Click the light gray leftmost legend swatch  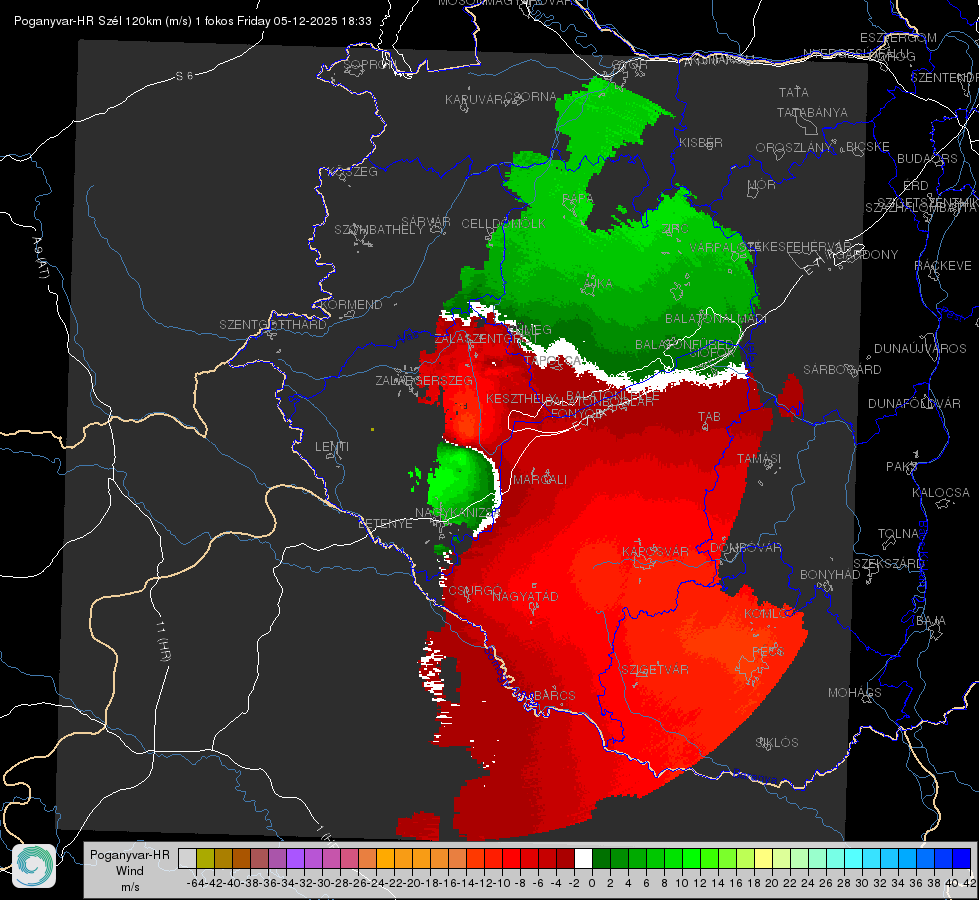click(187, 858)
